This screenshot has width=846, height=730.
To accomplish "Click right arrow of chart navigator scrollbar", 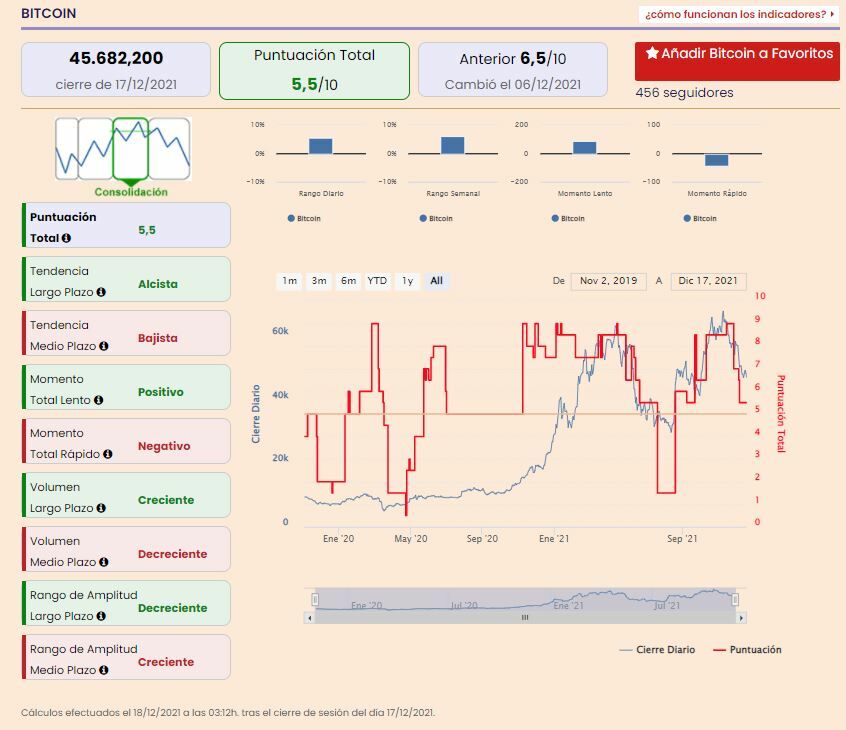I will 741,618.
